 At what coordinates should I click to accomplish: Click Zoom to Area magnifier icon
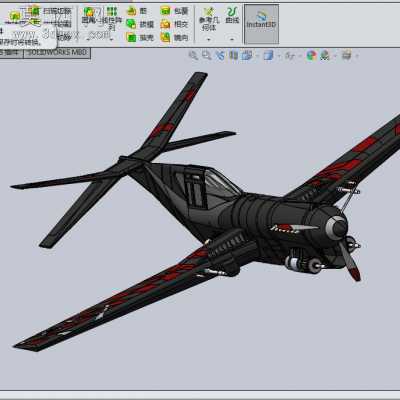(x=207, y=55)
